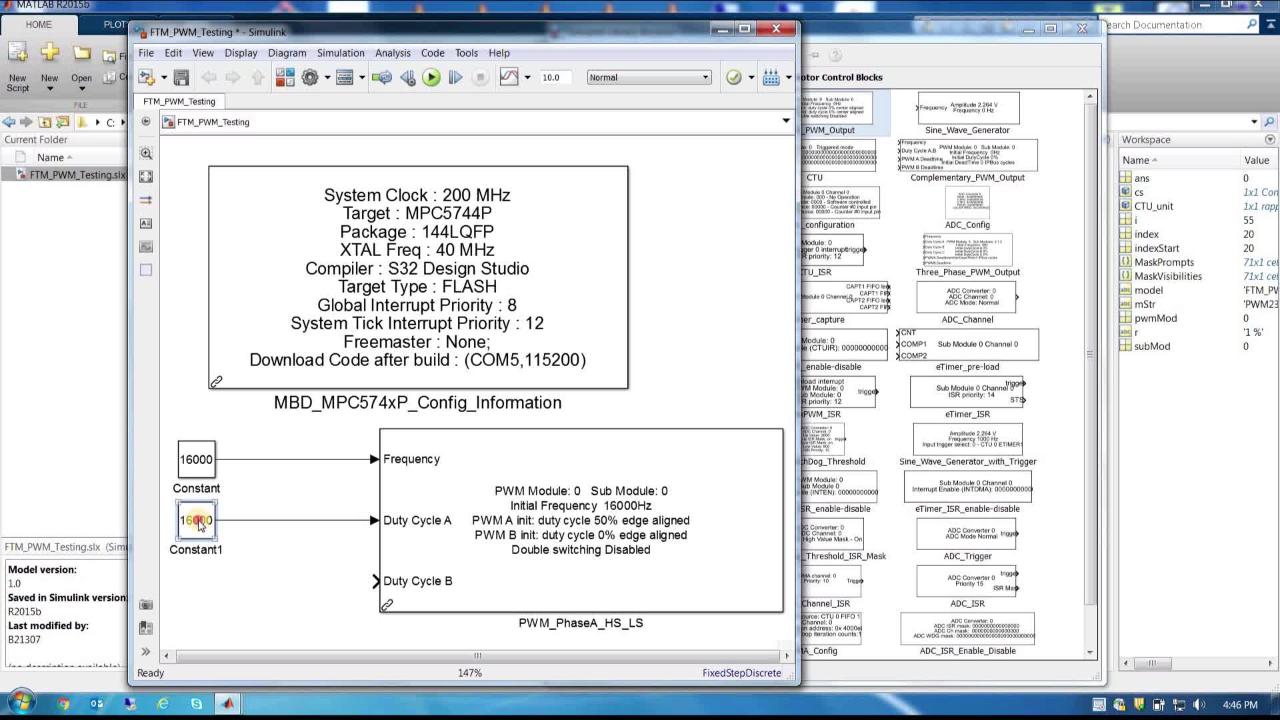Viewport: 1280px width, 720px height.
Task: Click the Step Forward toolbar icon
Action: (x=455, y=77)
